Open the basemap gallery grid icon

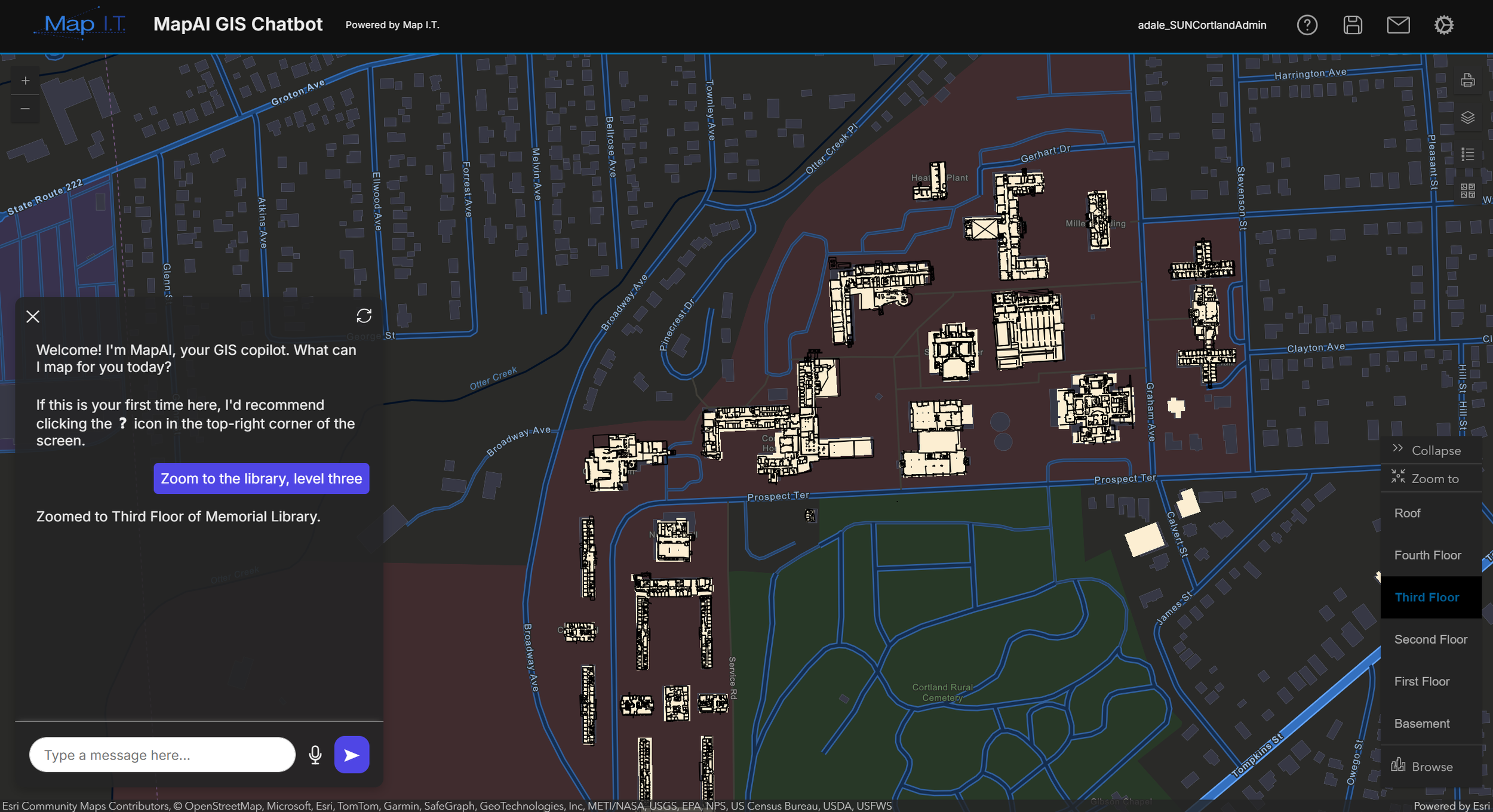click(1467, 191)
